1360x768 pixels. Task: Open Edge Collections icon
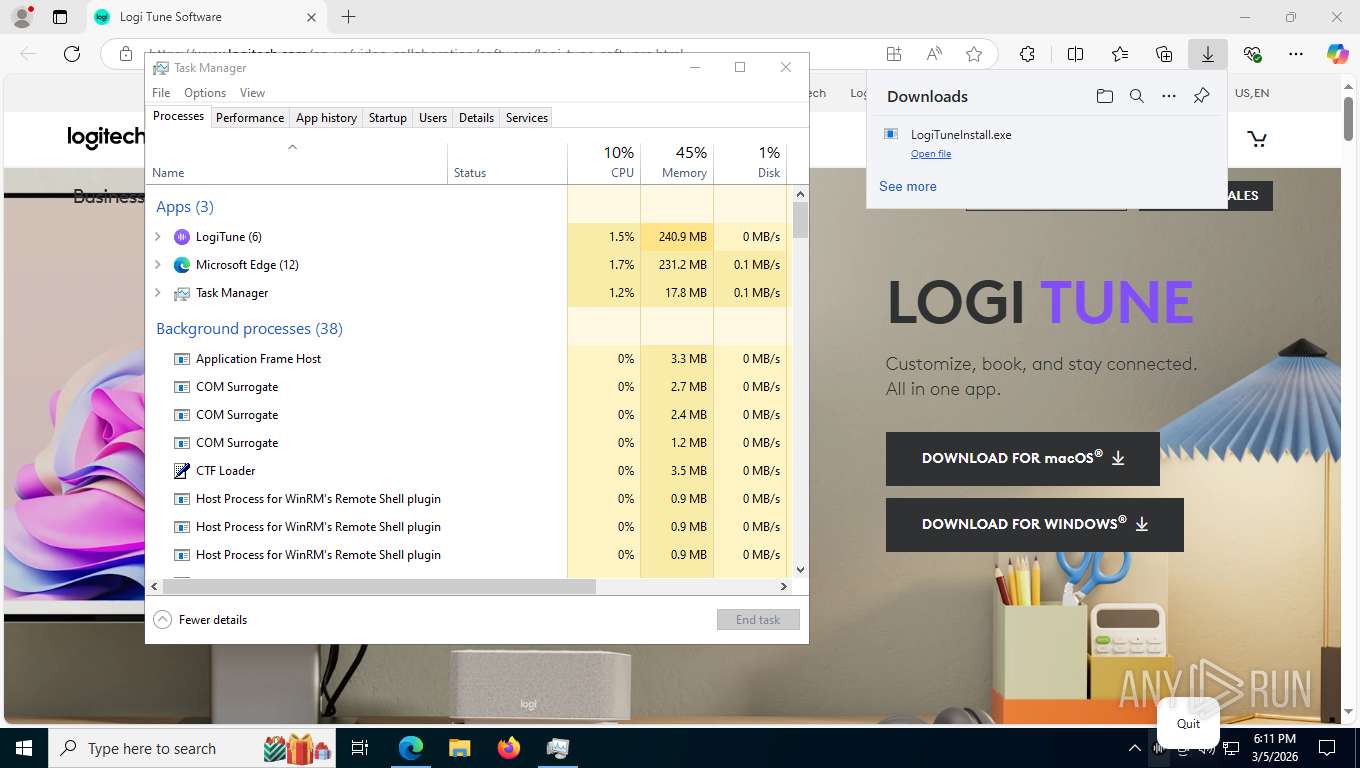point(1164,54)
